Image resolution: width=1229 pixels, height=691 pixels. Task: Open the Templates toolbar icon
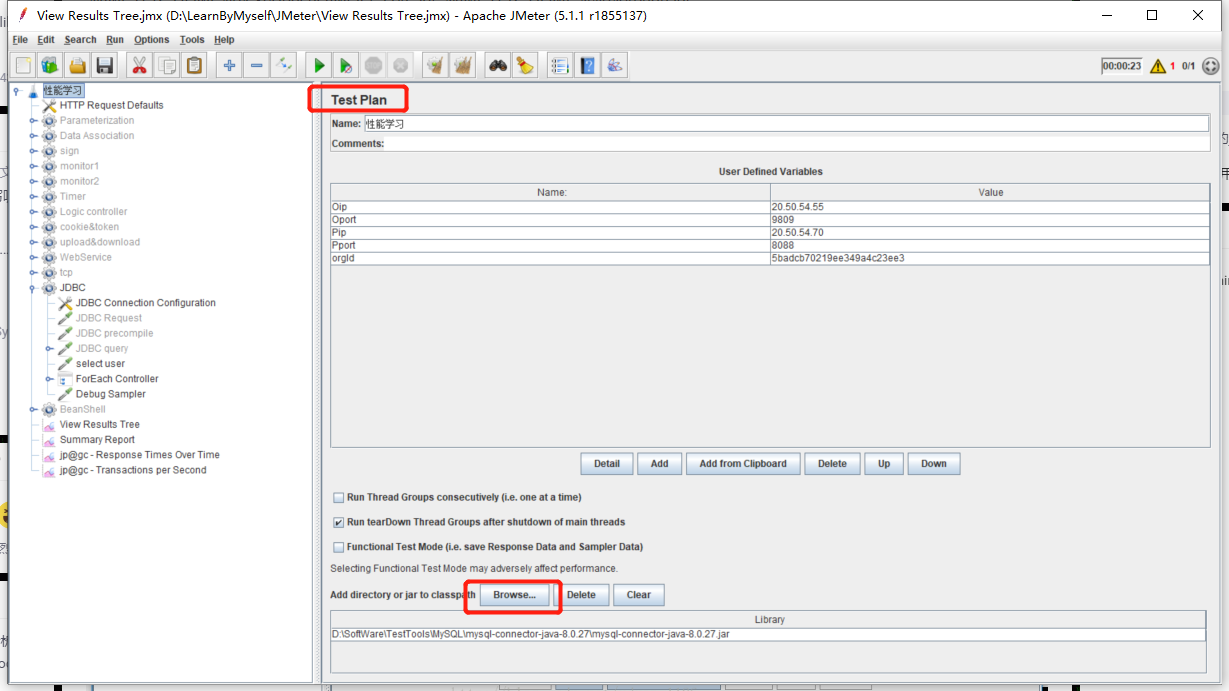tap(50, 66)
